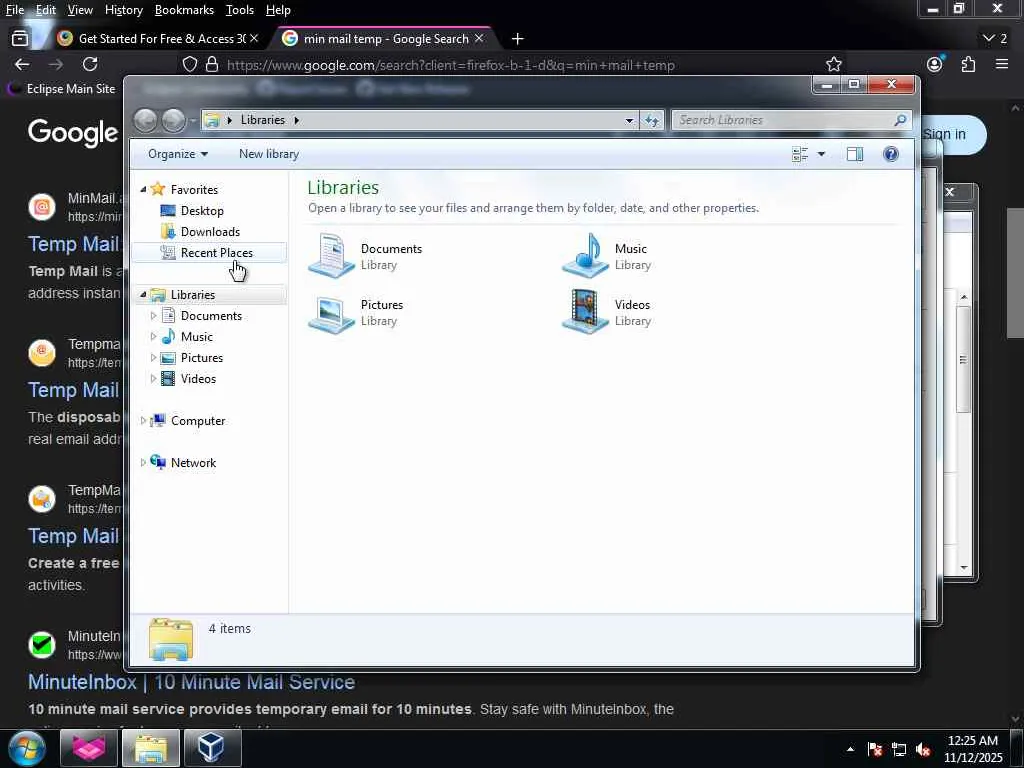Screen dimensions: 1024x768
Task: Expand the Pictures tree node arrow
Action: [153, 357]
